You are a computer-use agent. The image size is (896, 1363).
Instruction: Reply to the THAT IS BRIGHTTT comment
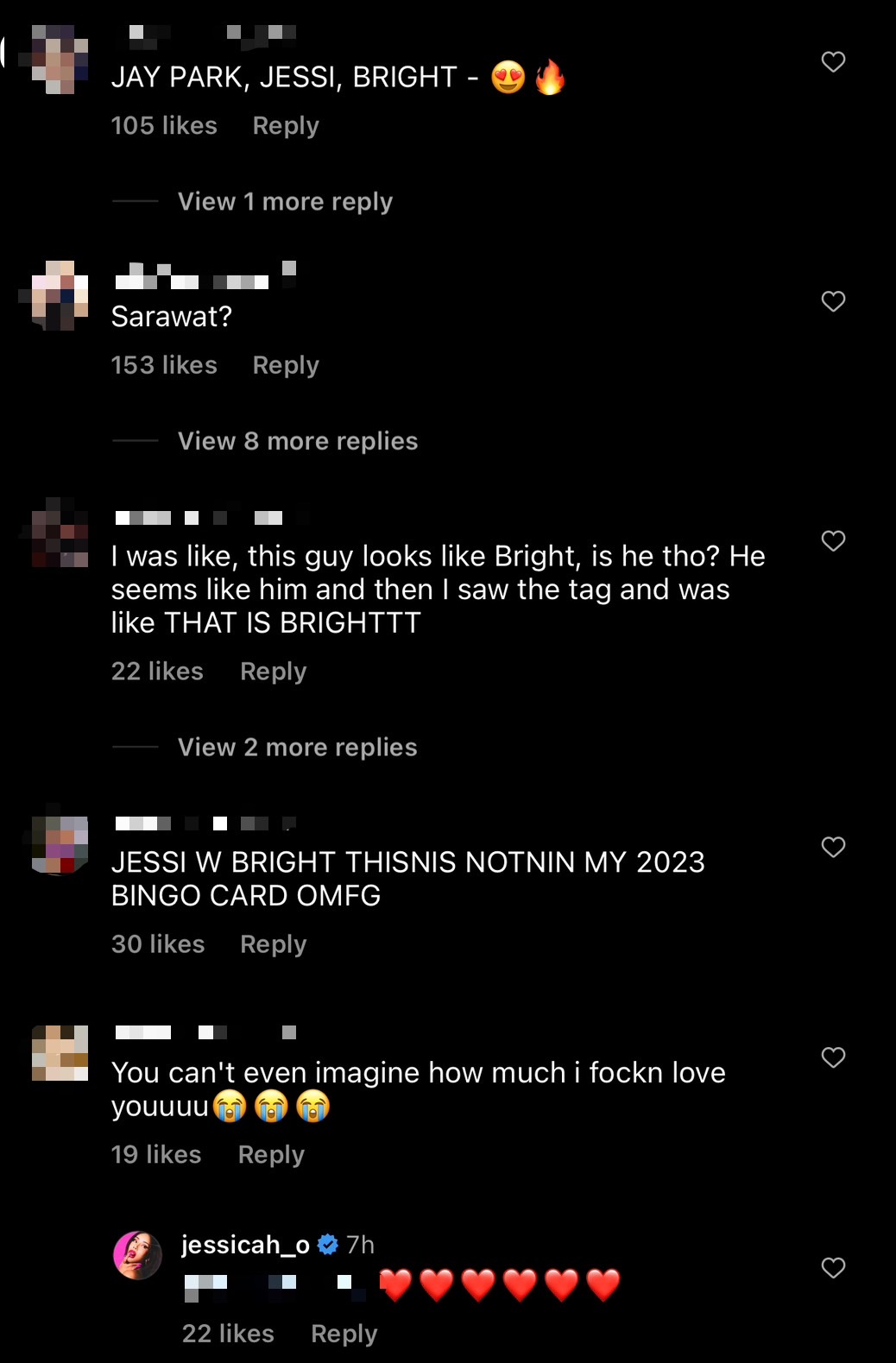[x=273, y=672]
